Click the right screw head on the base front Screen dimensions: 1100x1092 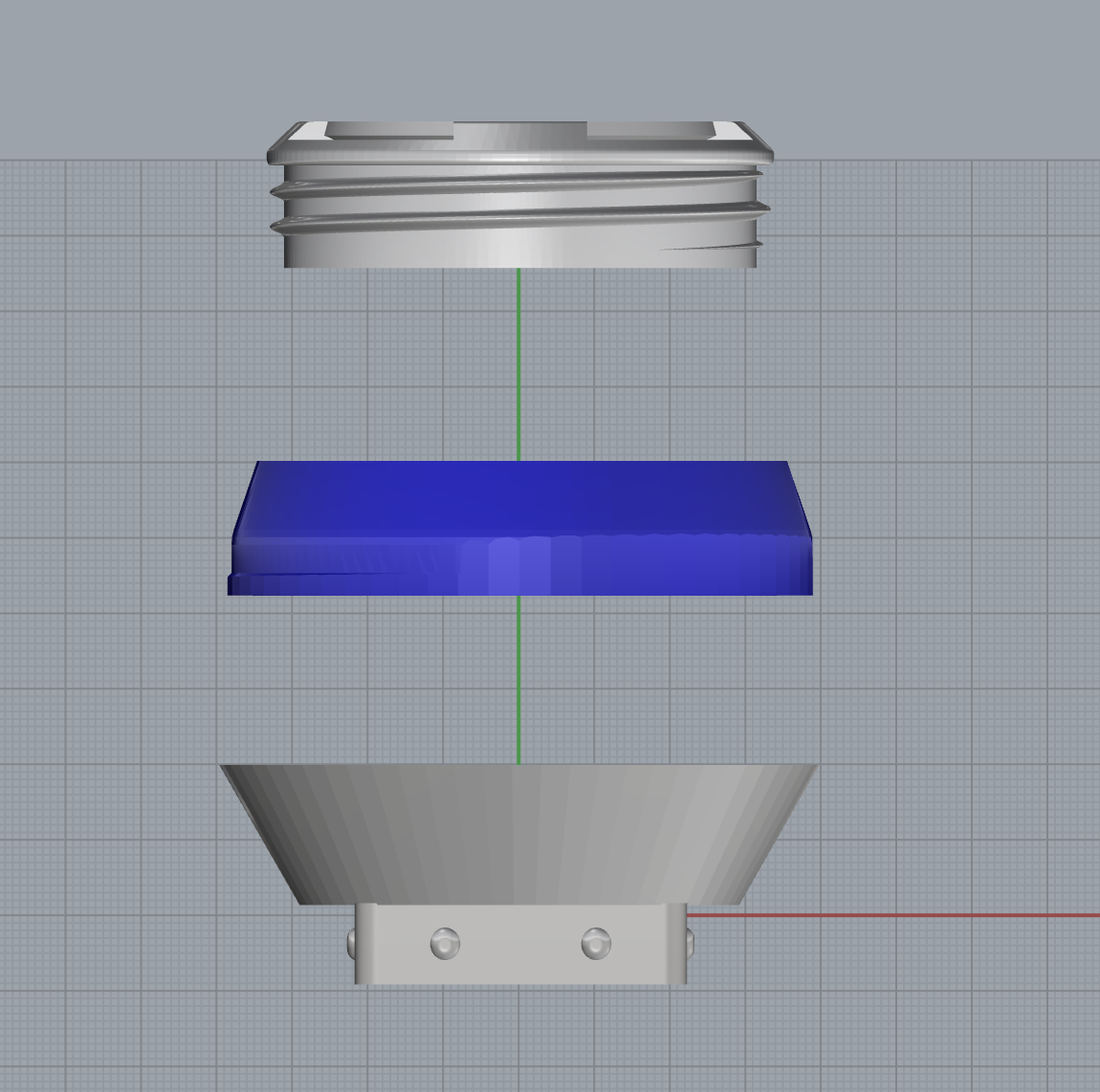(596, 944)
